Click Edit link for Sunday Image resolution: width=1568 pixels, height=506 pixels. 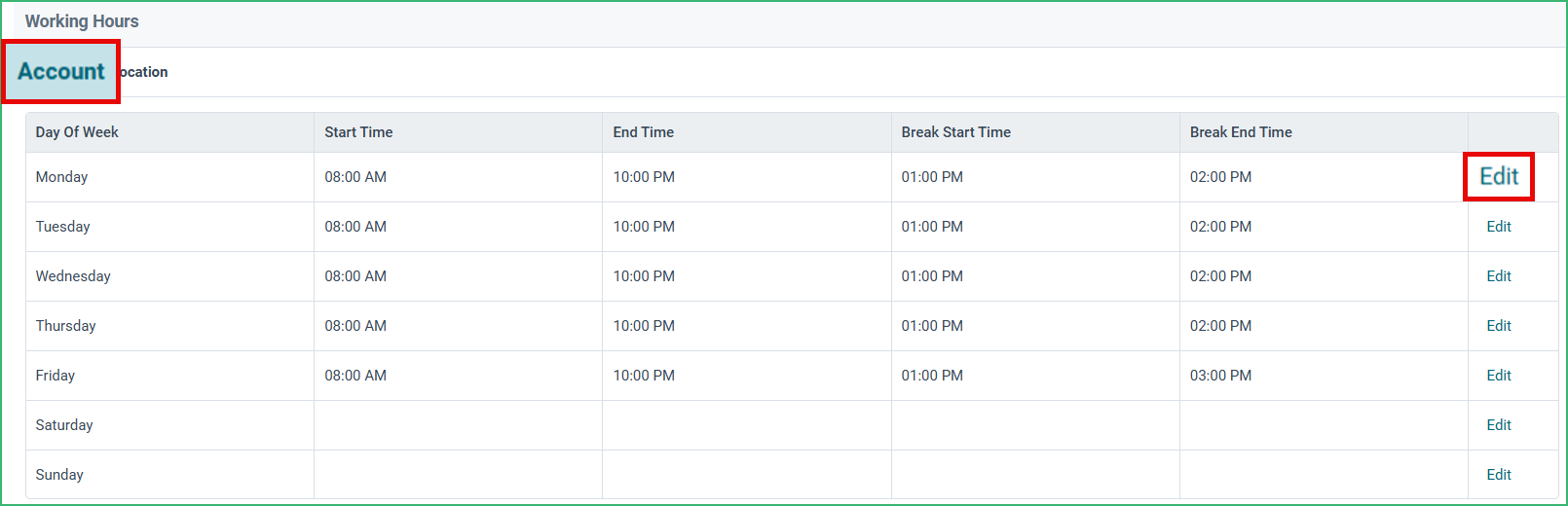pyautogui.click(x=1499, y=475)
